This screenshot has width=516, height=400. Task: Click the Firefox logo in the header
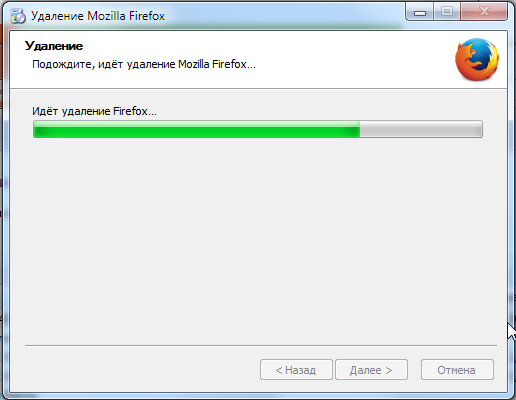click(477, 59)
